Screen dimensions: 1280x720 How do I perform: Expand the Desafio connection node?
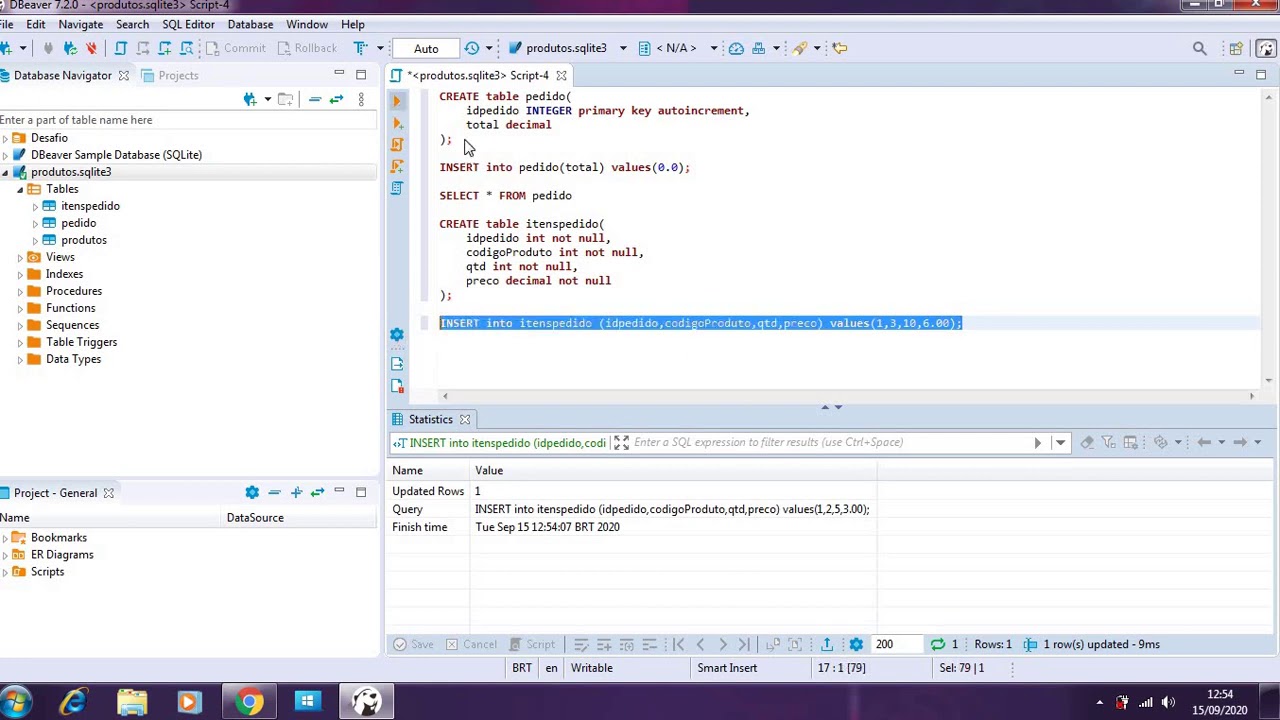pos(5,138)
